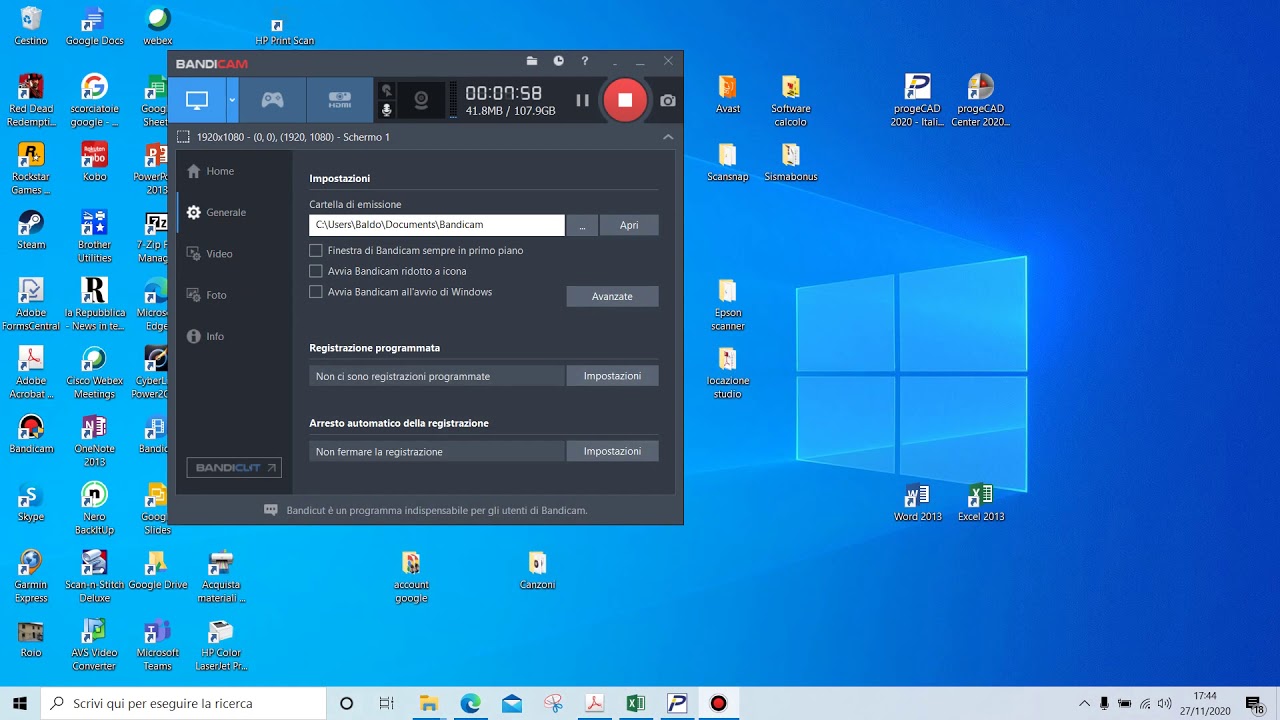Image resolution: width=1280 pixels, height=720 pixels.
Task: Open Task View from the taskbar
Action: (387, 703)
